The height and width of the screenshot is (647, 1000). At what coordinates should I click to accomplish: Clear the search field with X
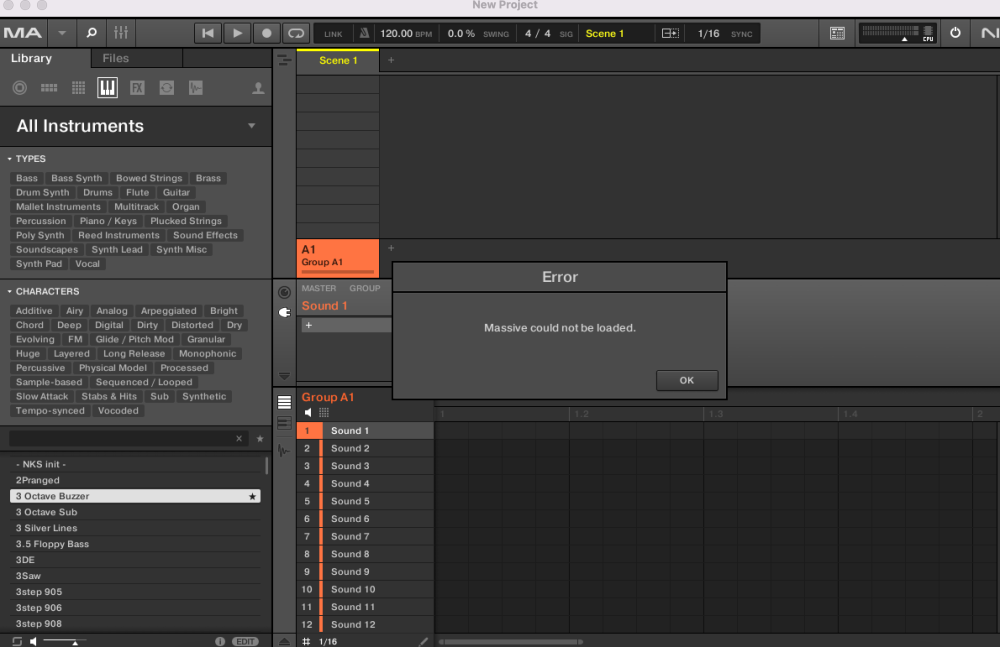tap(239, 438)
